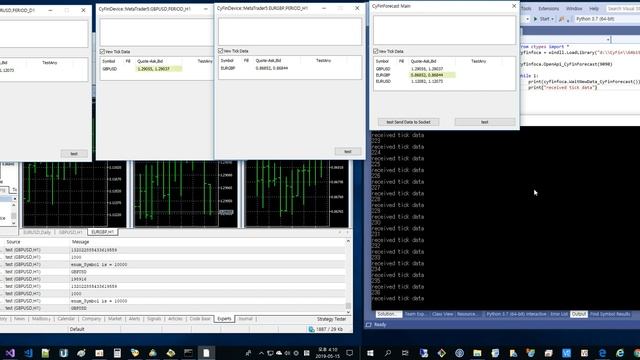Open the notification center icon
Screen dimensions: 640x360
click(350, 353)
